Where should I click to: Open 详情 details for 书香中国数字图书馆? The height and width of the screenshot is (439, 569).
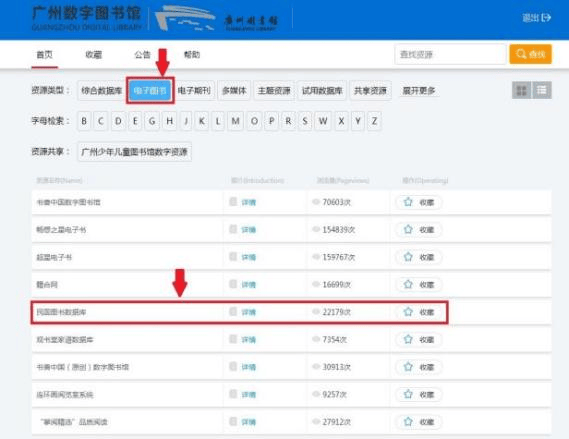pos(249,202)
